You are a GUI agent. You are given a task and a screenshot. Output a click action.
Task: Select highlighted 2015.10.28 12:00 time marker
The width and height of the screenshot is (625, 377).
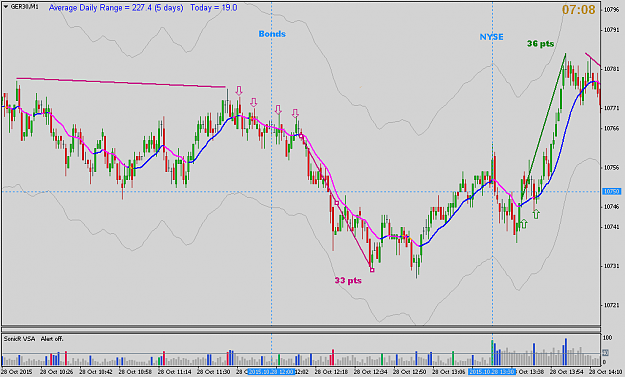[x=271, y=372]
